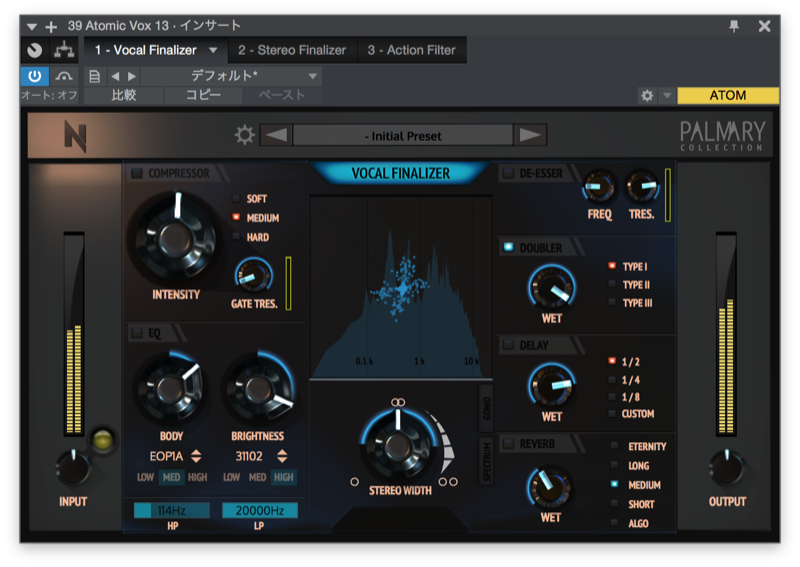
Task: Open the デフォルト preset dropdown
Action: [231, 77]
